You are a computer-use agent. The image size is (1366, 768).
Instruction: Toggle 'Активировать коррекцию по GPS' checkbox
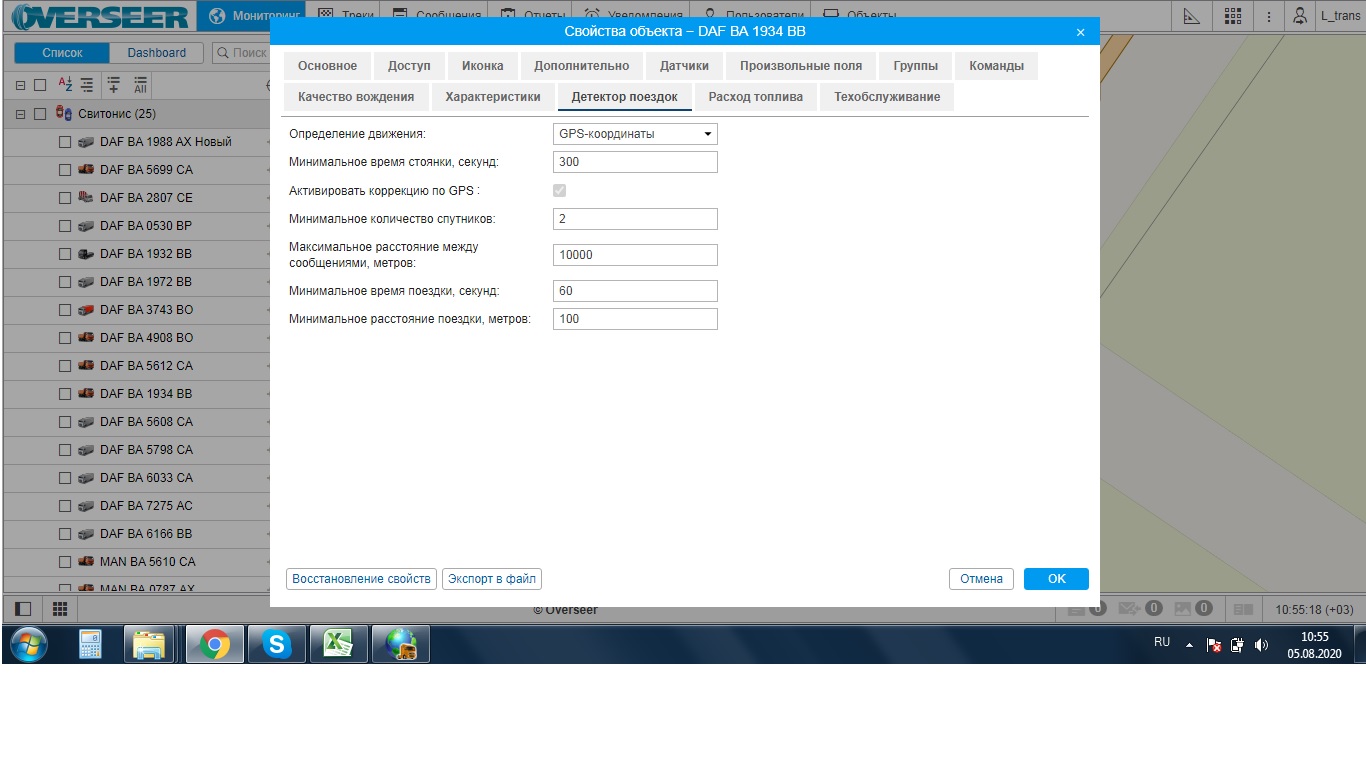(x=560, y=190)
